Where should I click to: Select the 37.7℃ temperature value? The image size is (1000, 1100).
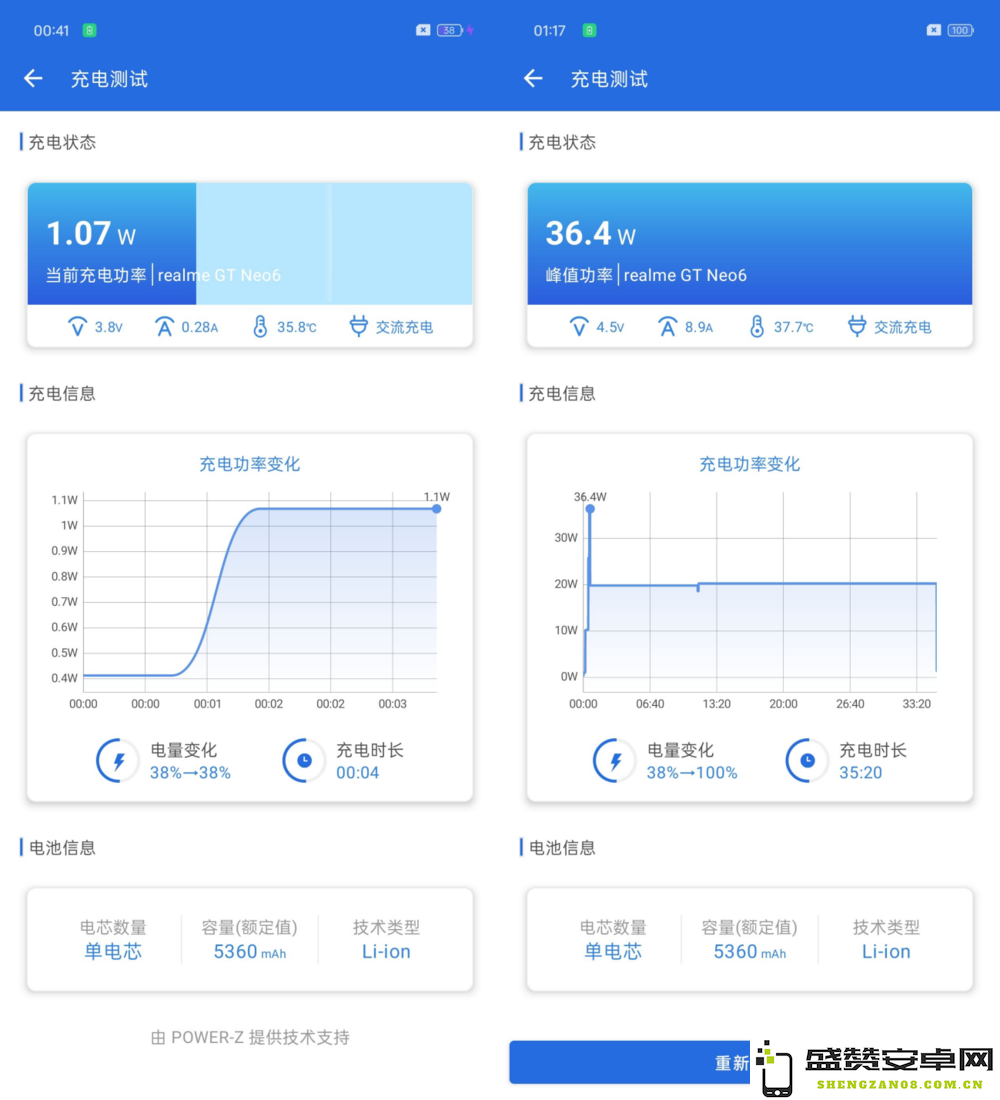794,327
